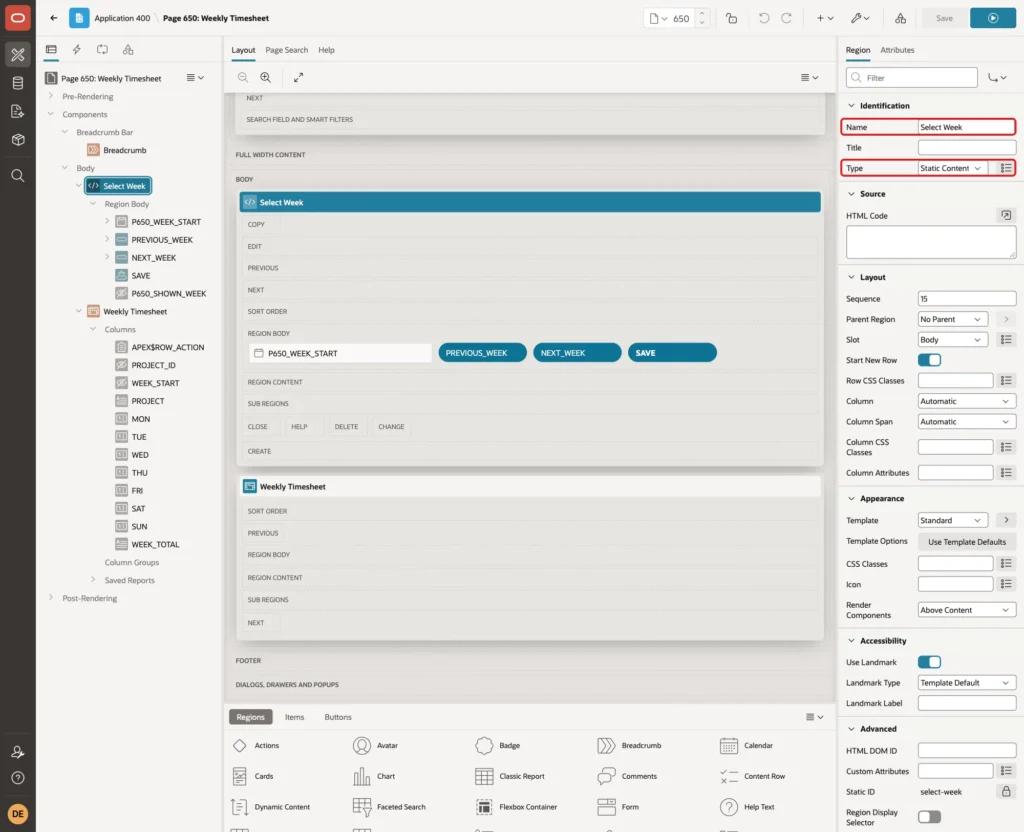This screenshot has width=1024, height=832.
Task: Select WEEK_TOTAL column in tree
Action: pos(155,544)
